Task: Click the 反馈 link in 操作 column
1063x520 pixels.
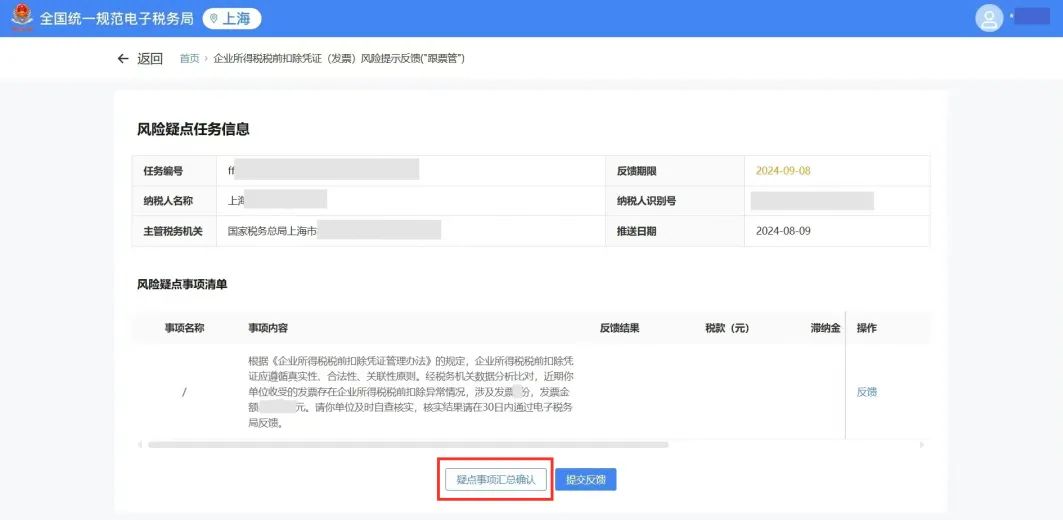Action: coord(867,392)
